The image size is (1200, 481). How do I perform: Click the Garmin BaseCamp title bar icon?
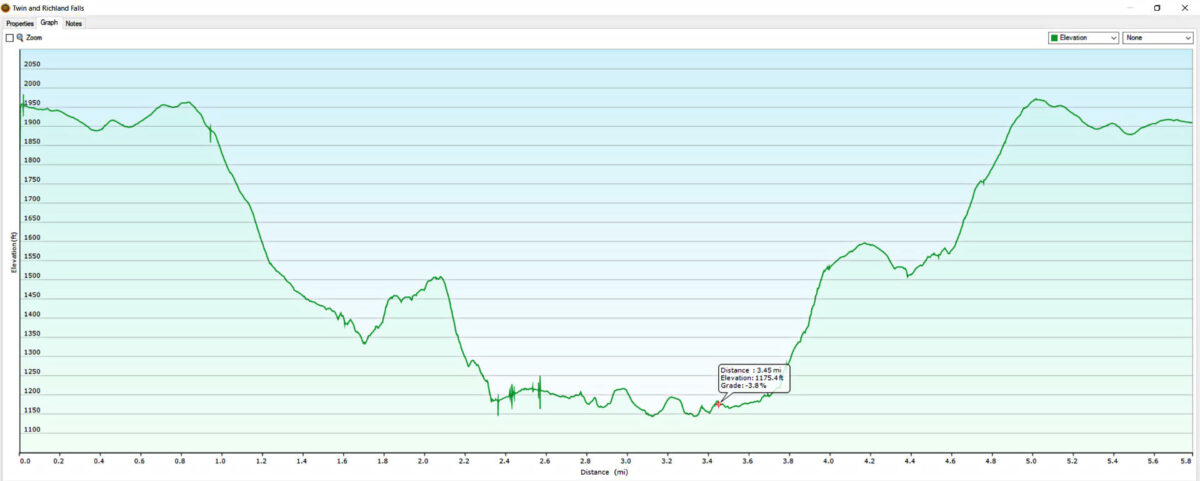[6, 7]
